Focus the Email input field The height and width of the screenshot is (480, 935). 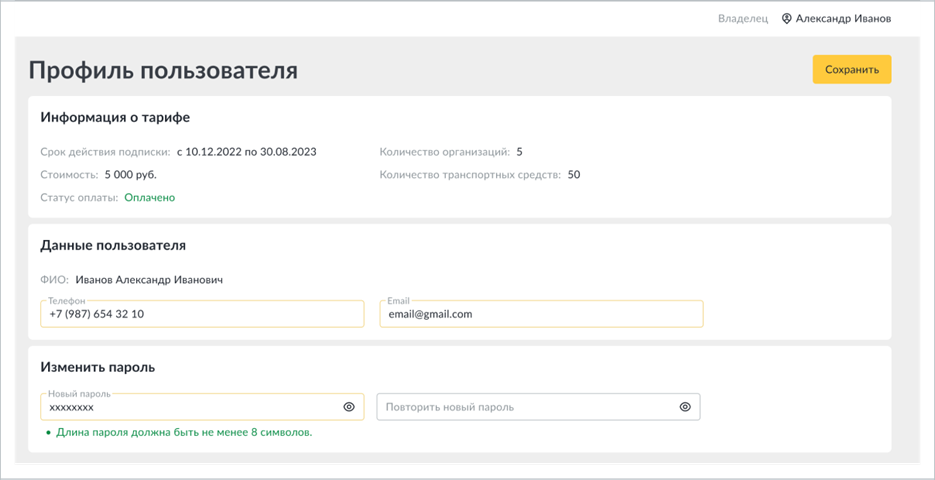[541, 314]
